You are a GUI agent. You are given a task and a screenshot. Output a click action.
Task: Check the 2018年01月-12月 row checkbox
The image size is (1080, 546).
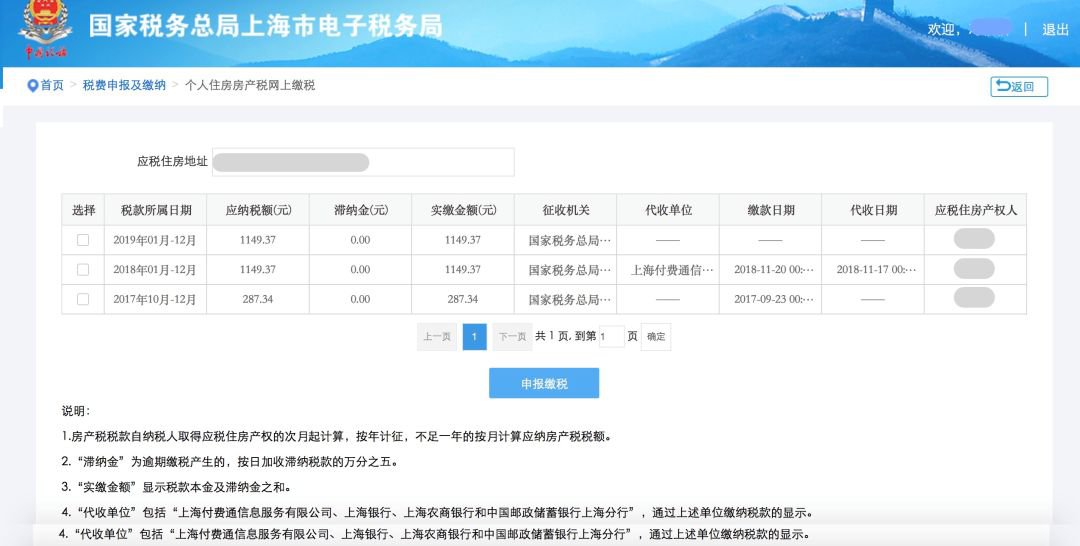point(83,270)
